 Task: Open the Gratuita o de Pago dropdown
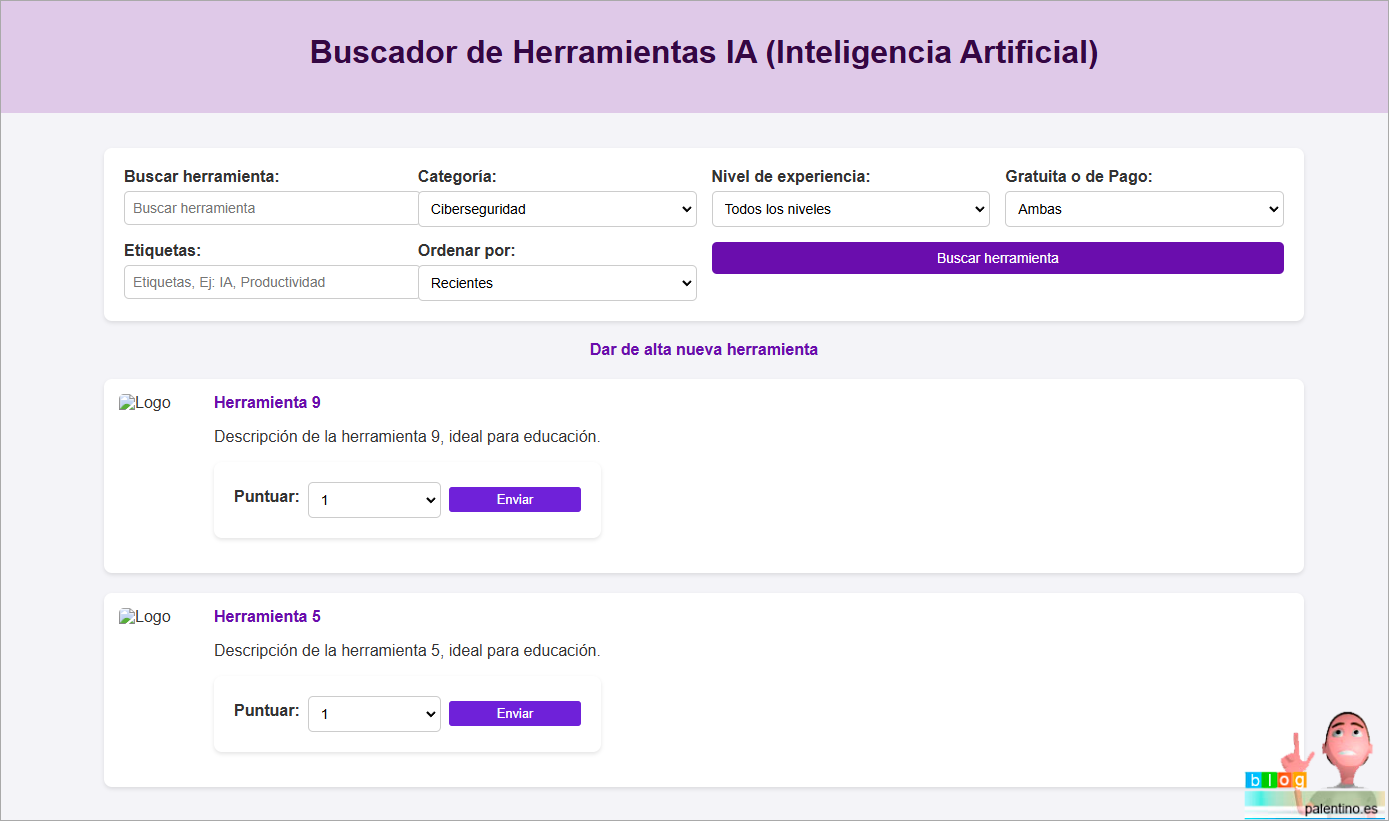1144,209
